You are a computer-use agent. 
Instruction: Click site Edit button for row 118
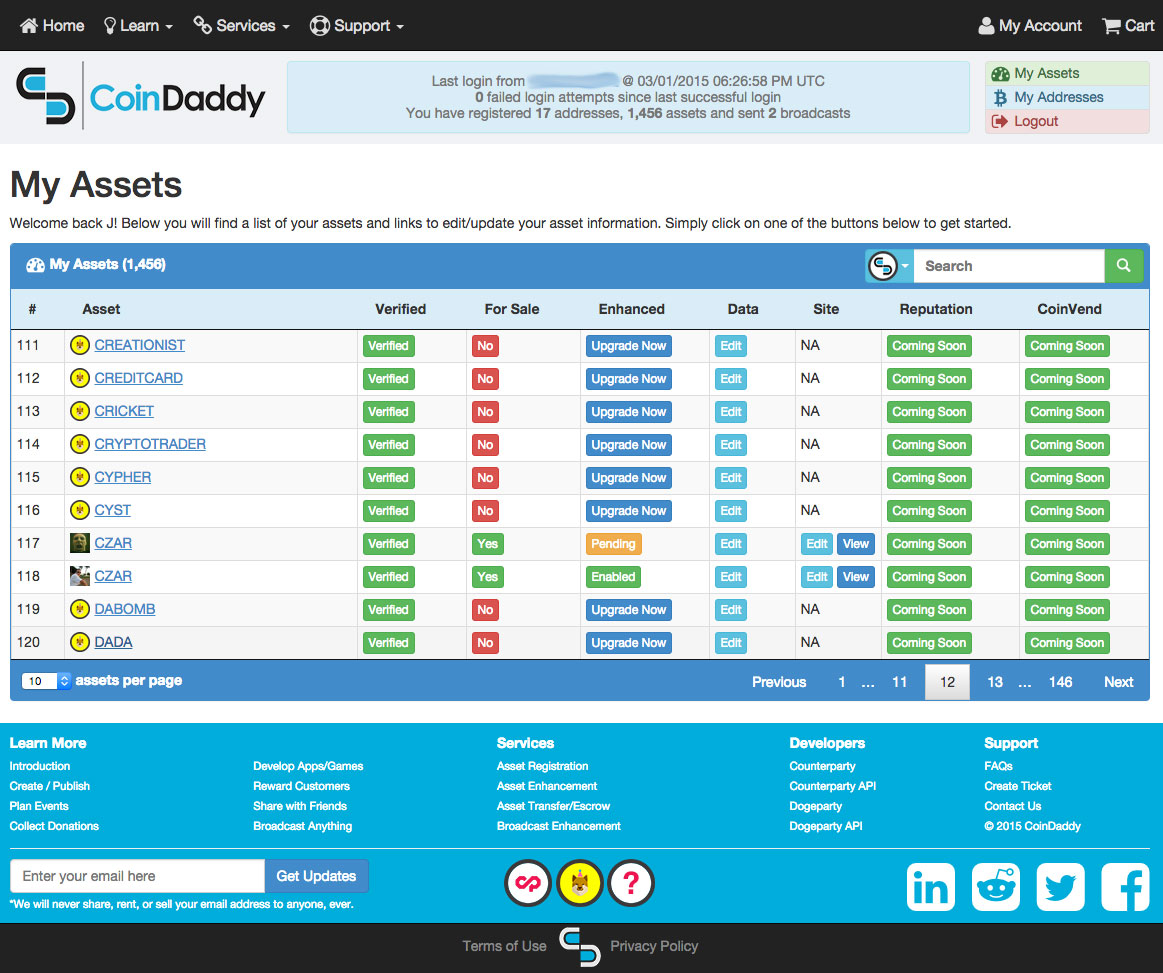pyautogui.click(x=817, y=577)
